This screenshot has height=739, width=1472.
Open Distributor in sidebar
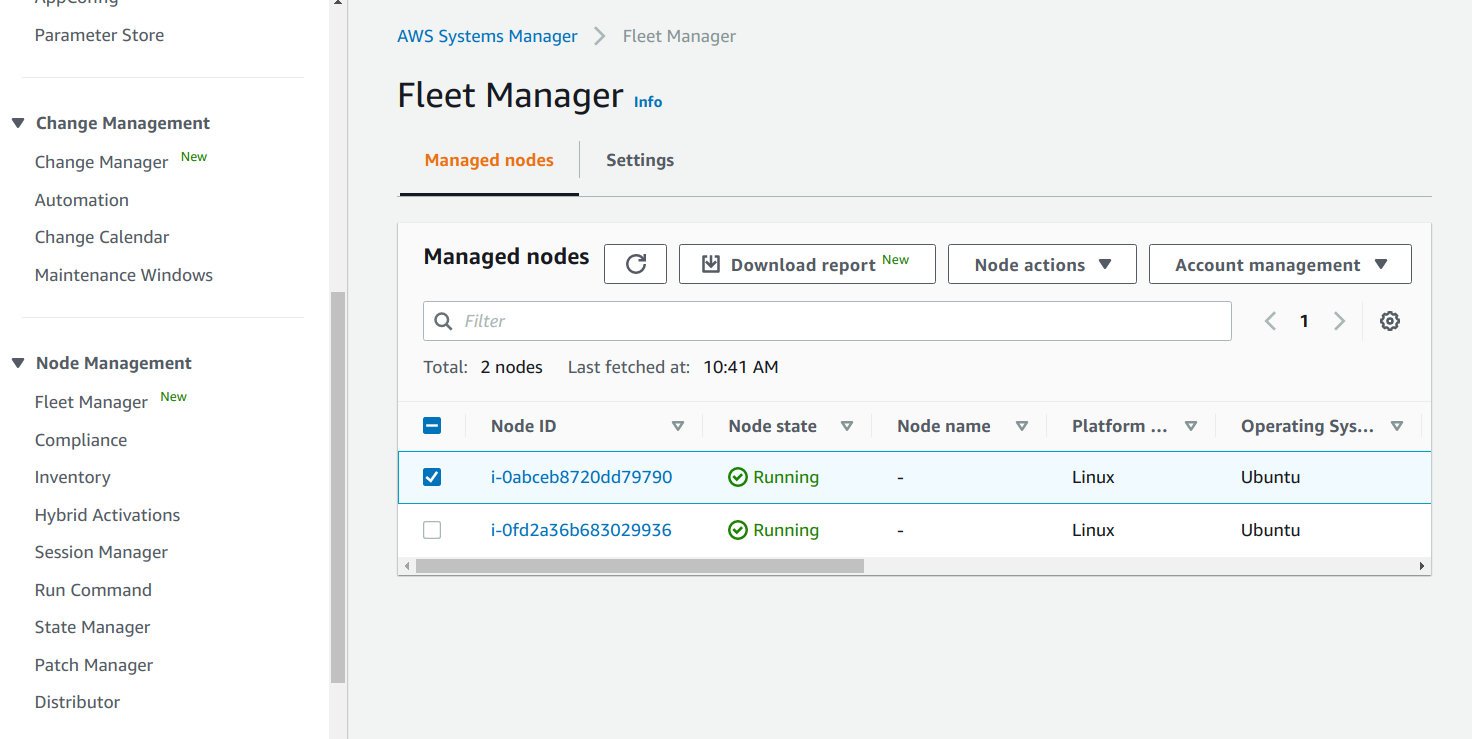pyautogui.click(x=77, y=702)
